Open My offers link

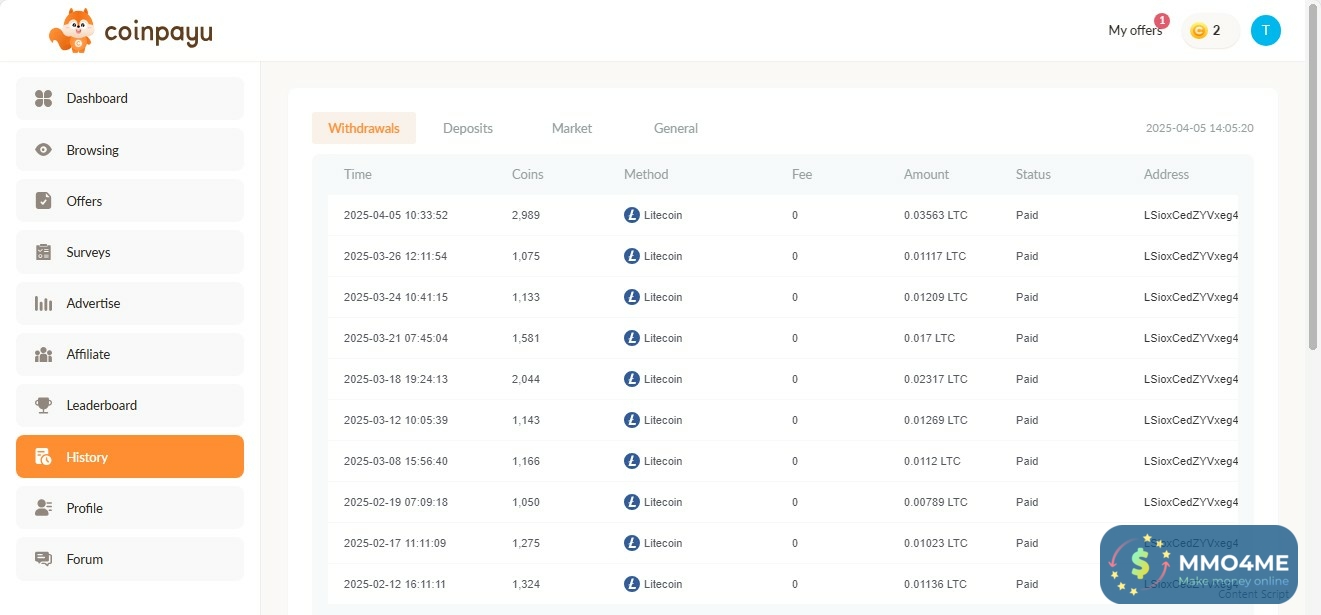pyautogui.click(x=1135, y=31)
